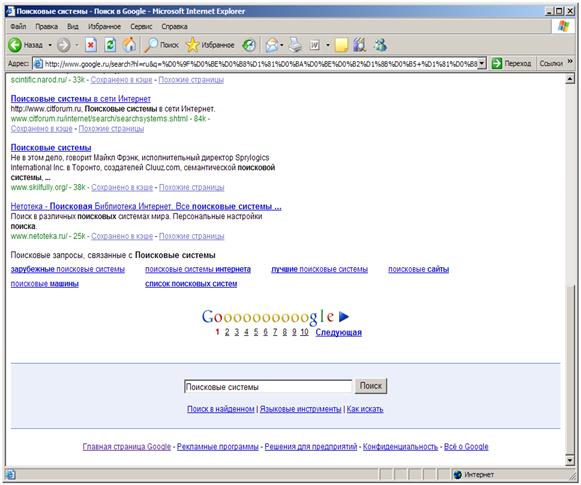
Task: Open the Сервис menu
Action: [x=141, y=27]
